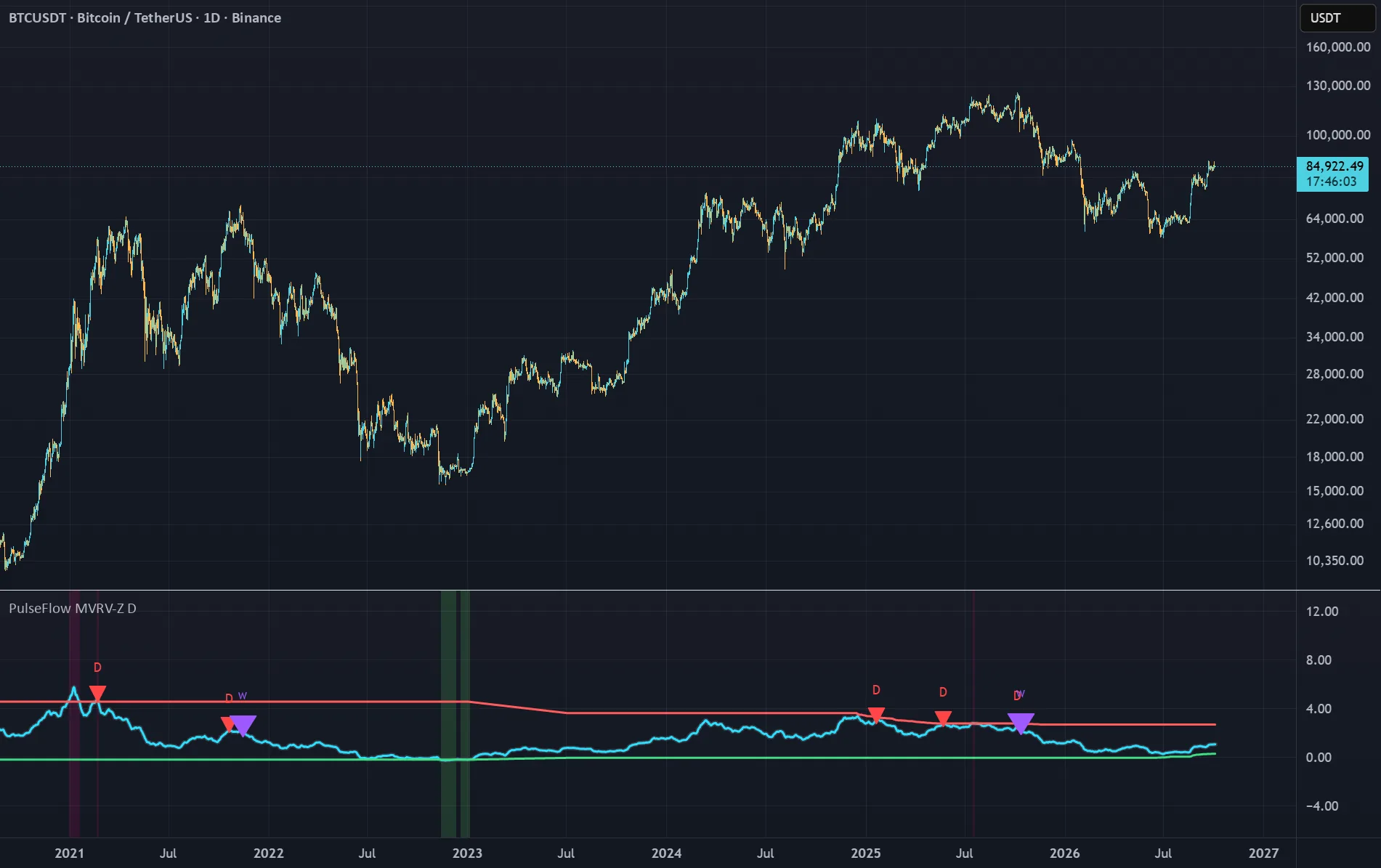Click the purple W triangle marker in late 2021
Viewport: 1381px width, 868px height.
pyautogui.click(x=243, y=725)
